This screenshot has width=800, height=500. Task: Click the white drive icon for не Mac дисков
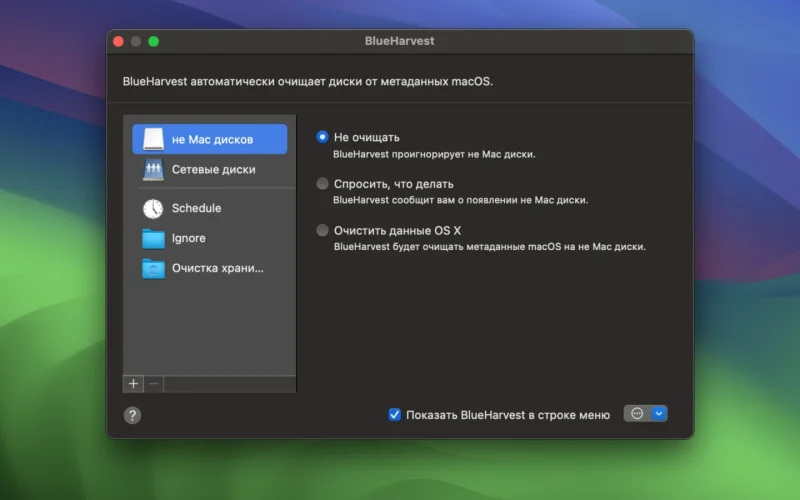click(x=153, y=139)
